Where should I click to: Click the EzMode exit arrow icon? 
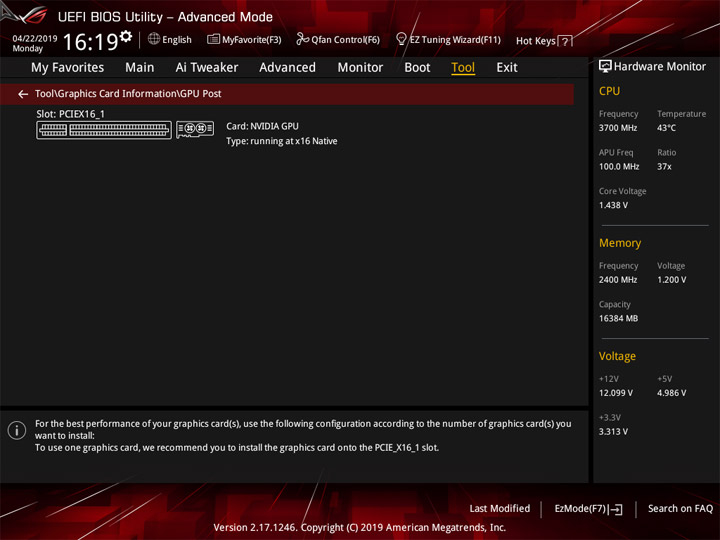tap(616, 509)
